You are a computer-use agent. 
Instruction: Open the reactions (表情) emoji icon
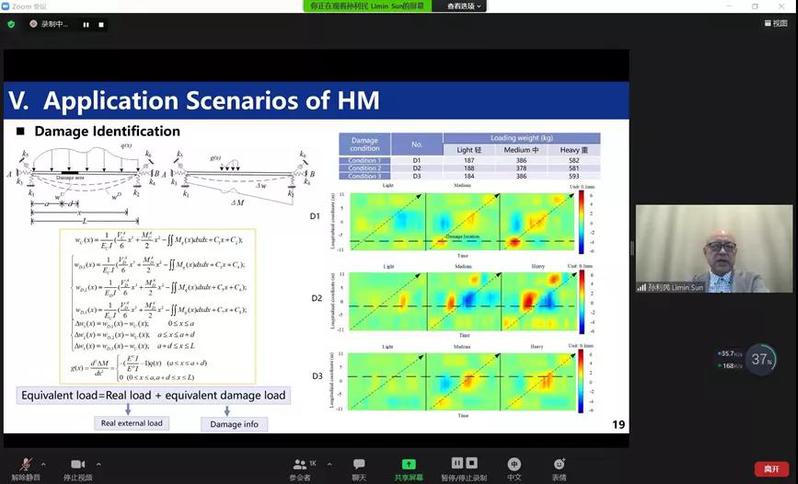coord(559,467)
